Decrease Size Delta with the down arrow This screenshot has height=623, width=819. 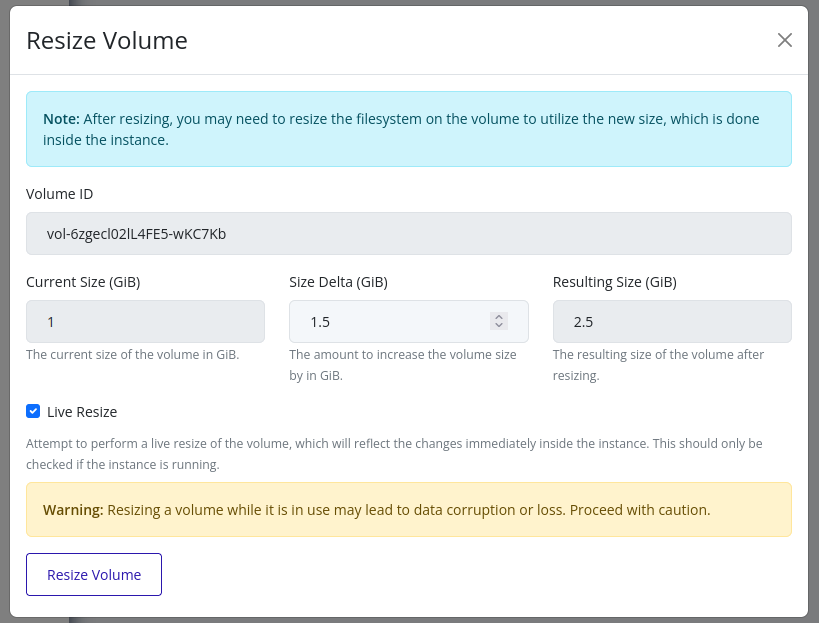pos(499,325)
